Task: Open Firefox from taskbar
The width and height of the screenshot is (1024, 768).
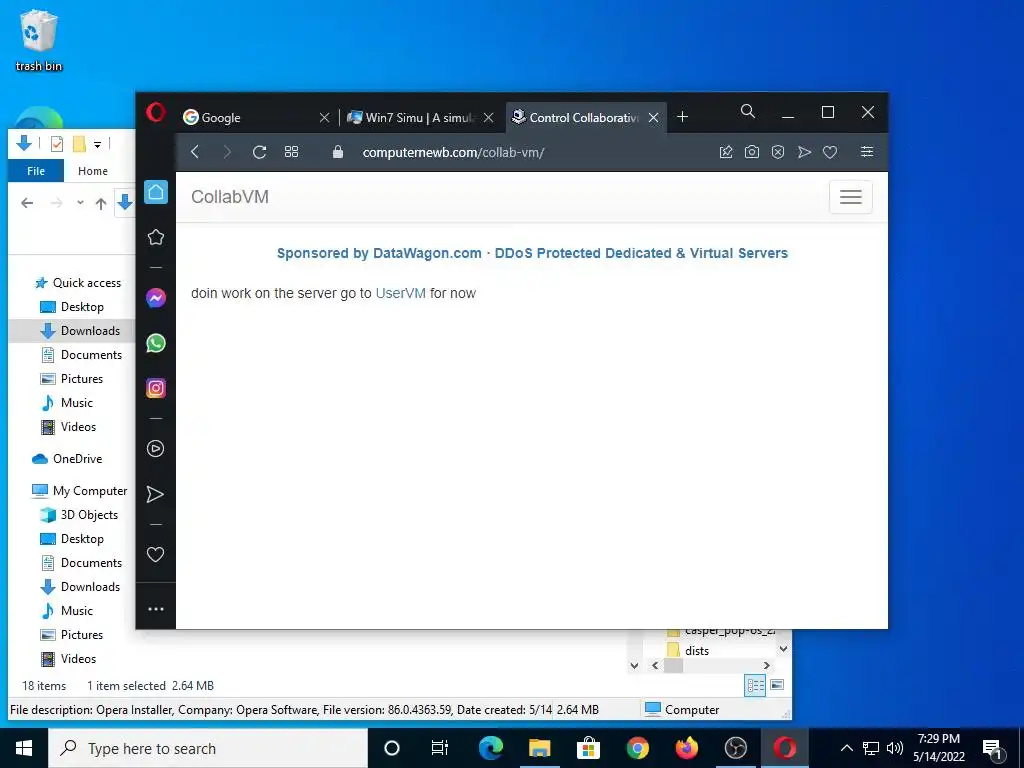Action: (x=686, y=748)
